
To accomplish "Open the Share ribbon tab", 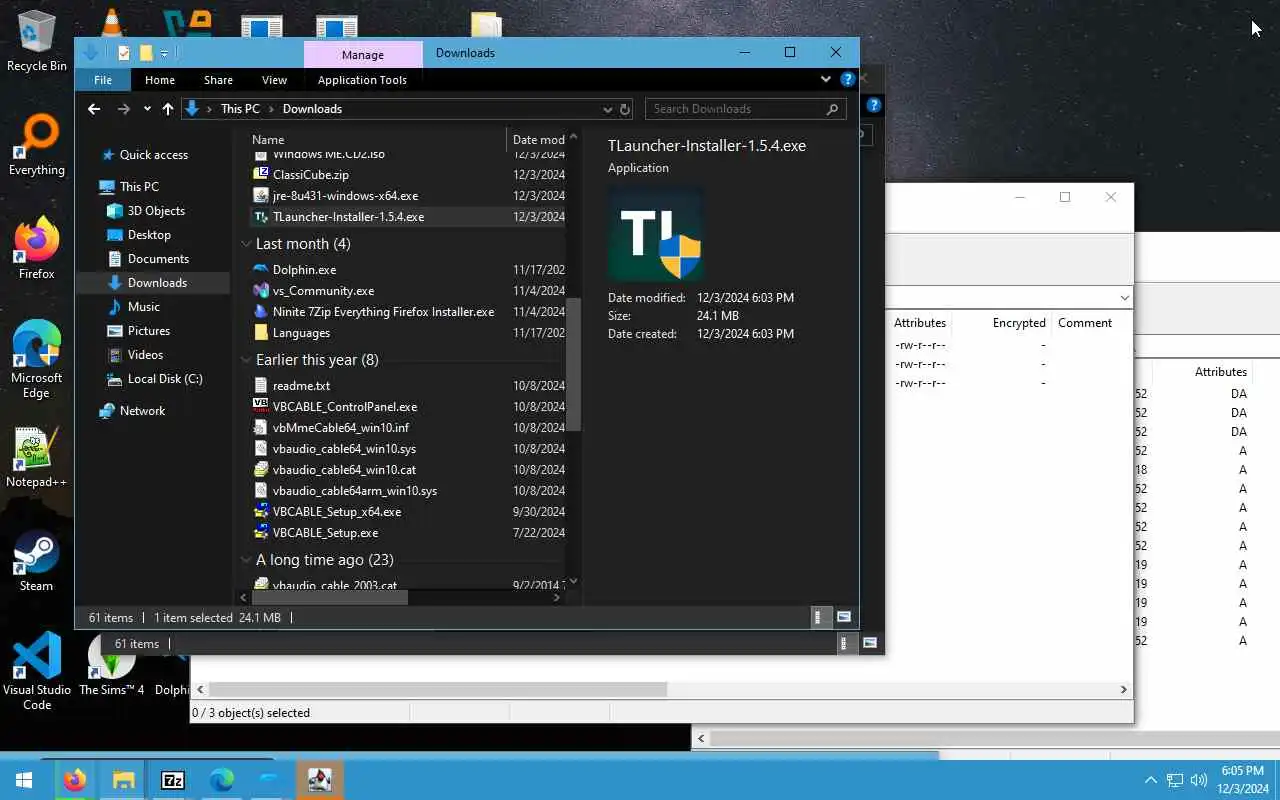I will pyautogui.click(x=218, y=80).
